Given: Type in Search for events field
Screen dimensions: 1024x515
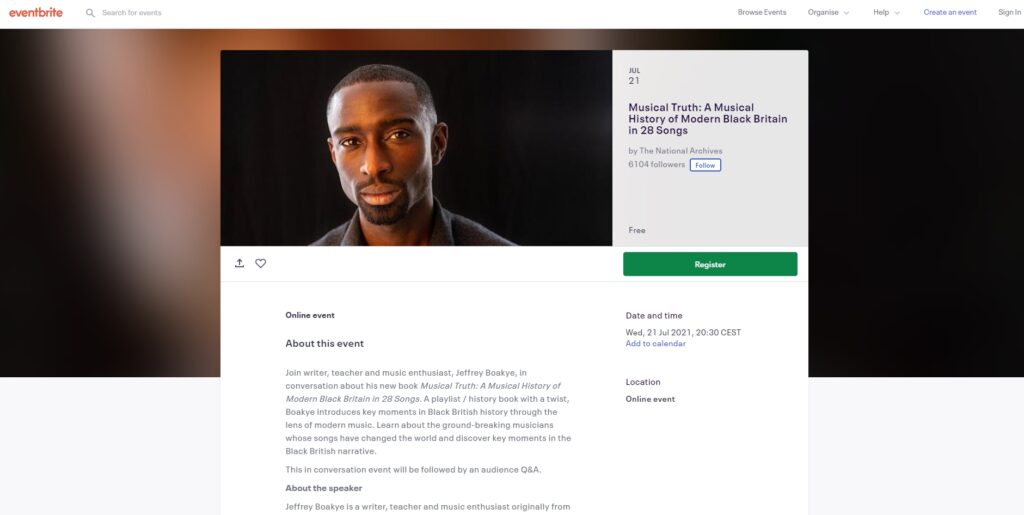Looking at the screenshot, I should pos(180,13).
